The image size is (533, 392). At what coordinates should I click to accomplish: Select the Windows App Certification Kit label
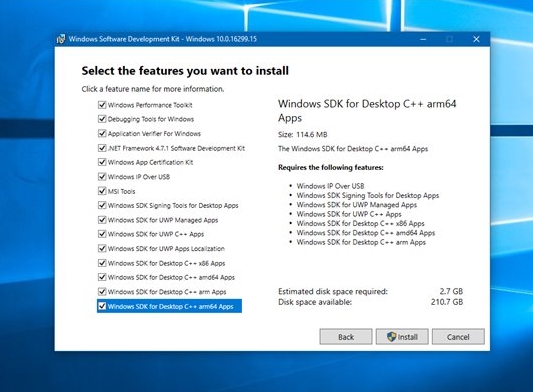point(150,163)
